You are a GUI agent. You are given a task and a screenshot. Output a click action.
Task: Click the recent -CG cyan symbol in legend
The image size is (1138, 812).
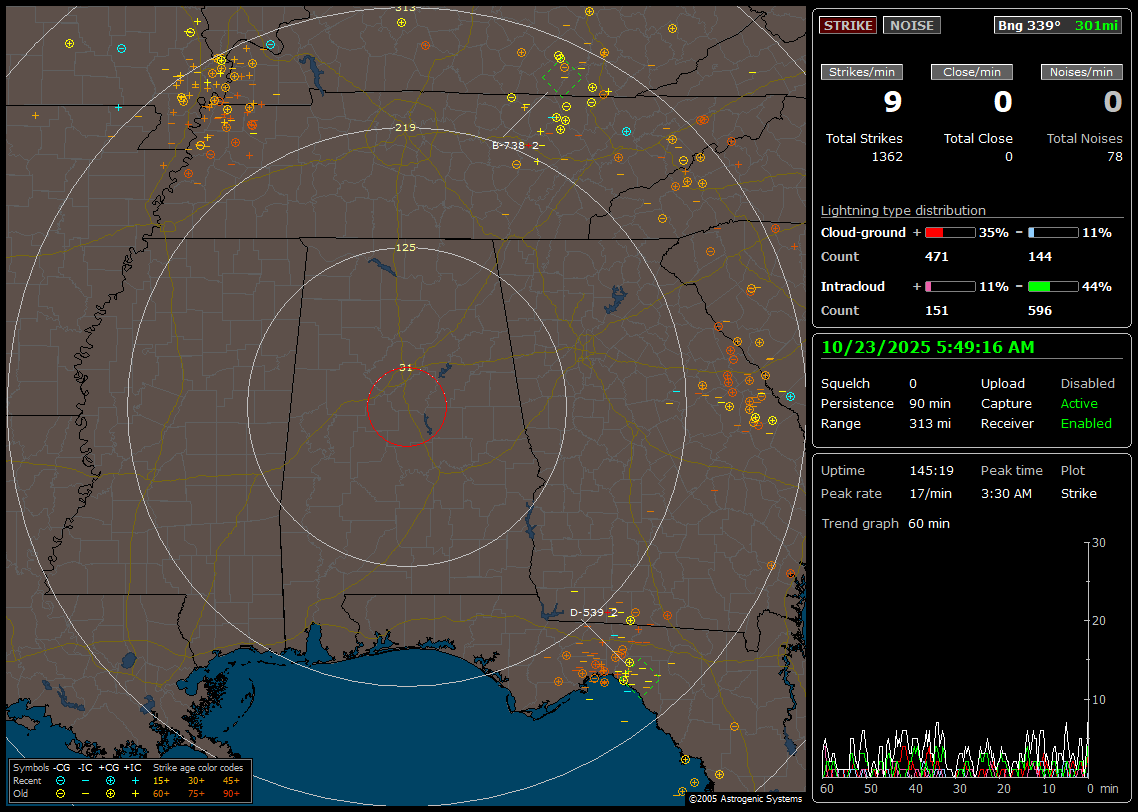pyautogui.click(x=61, y=780)
